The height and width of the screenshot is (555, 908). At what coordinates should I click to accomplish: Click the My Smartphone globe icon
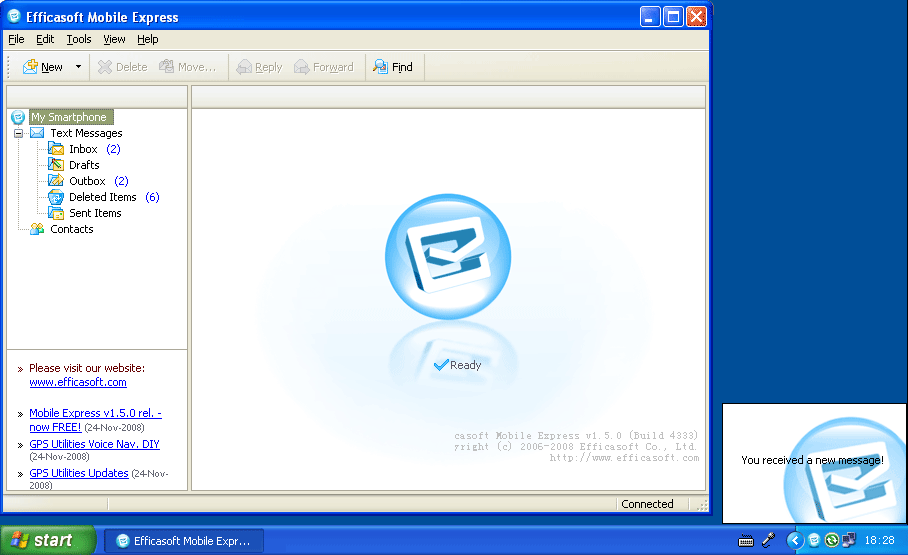[18, 118]
